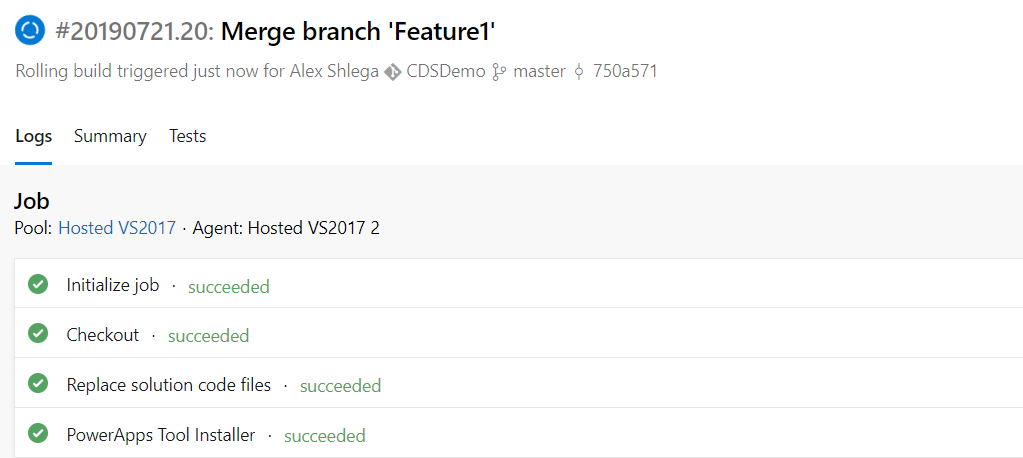Click the branch icon next to master
Screen dimensions: 1023x458
[x=499, y=72]
